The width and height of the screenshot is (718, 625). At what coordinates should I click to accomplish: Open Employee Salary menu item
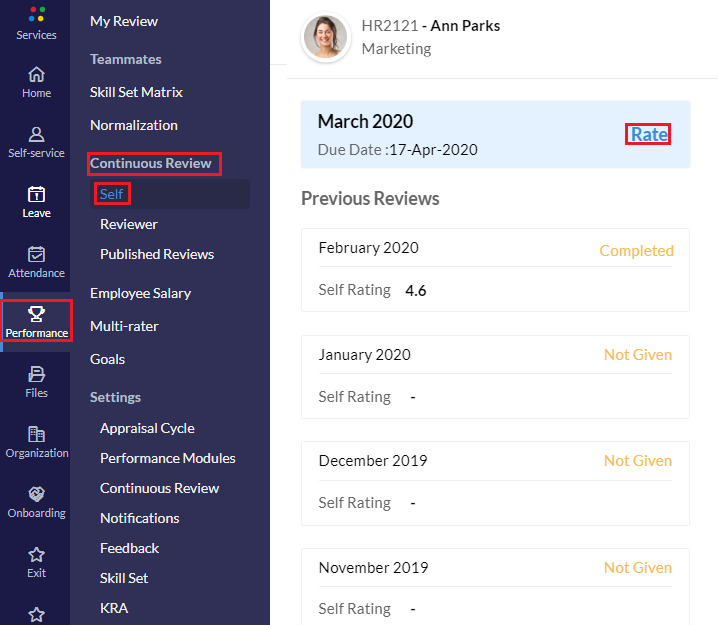pos(140,293)
